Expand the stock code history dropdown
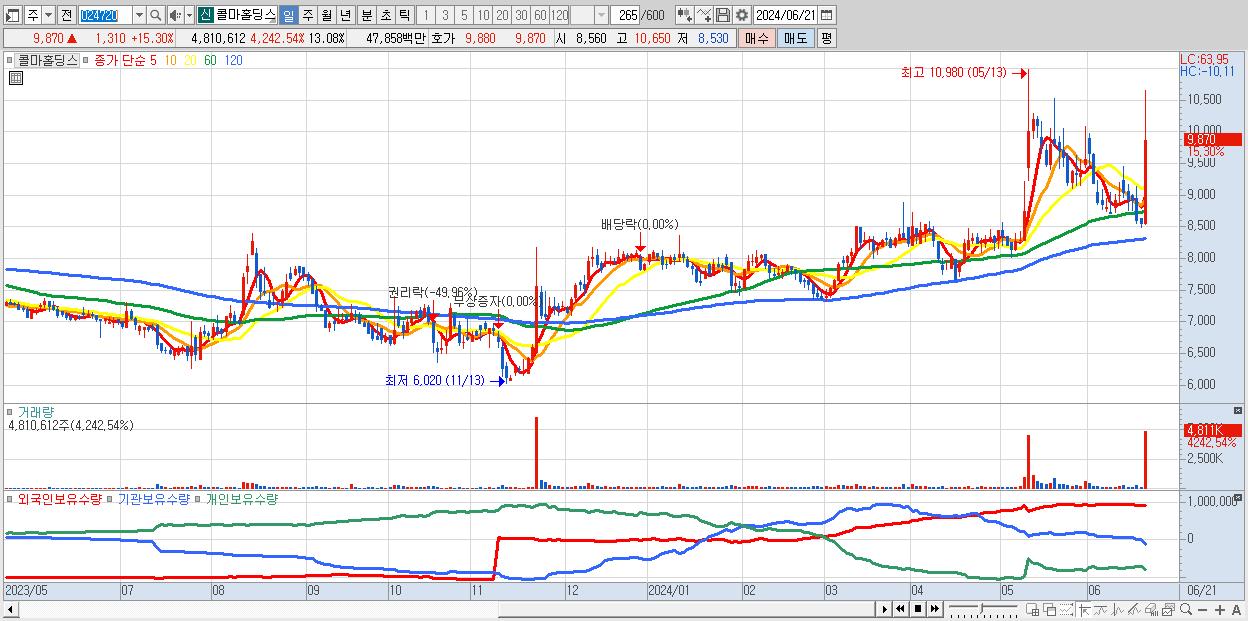This screenshot has width=1248, height=621. tap(139, 15)
